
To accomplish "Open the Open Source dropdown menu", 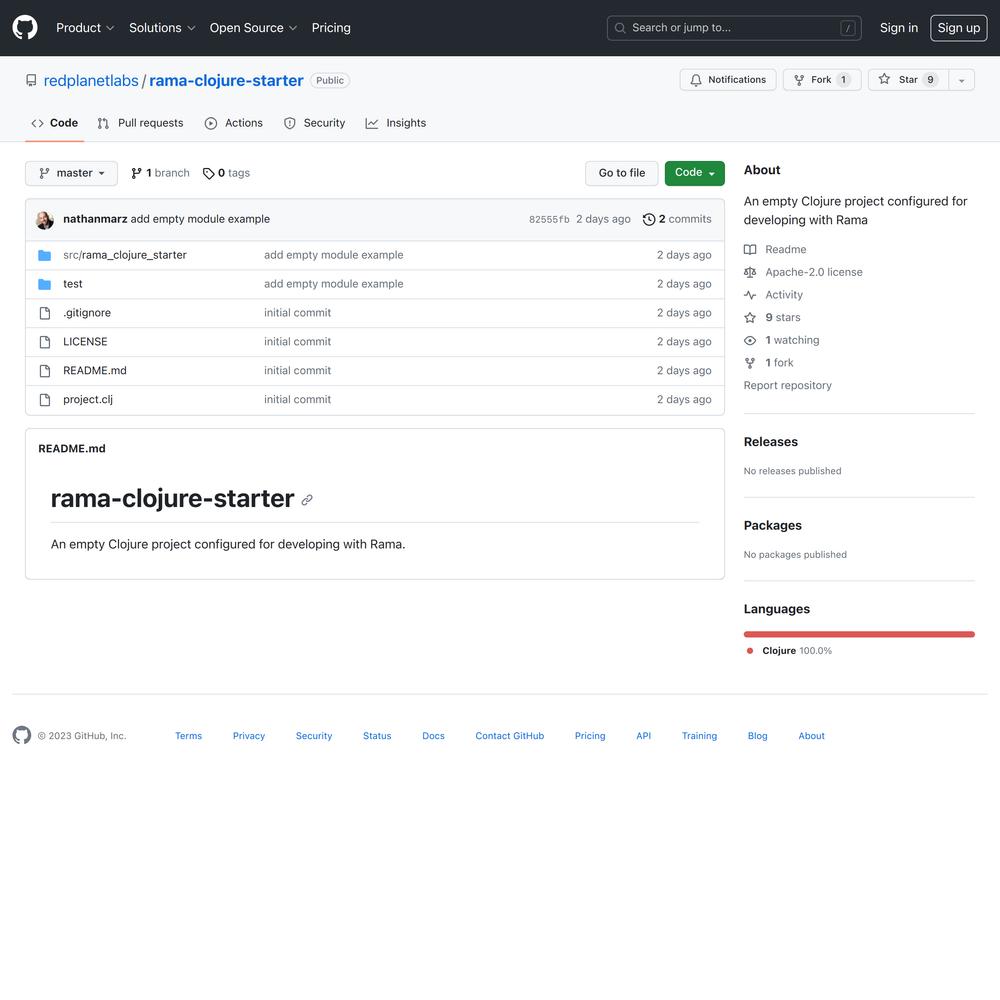I will [253, 28].
